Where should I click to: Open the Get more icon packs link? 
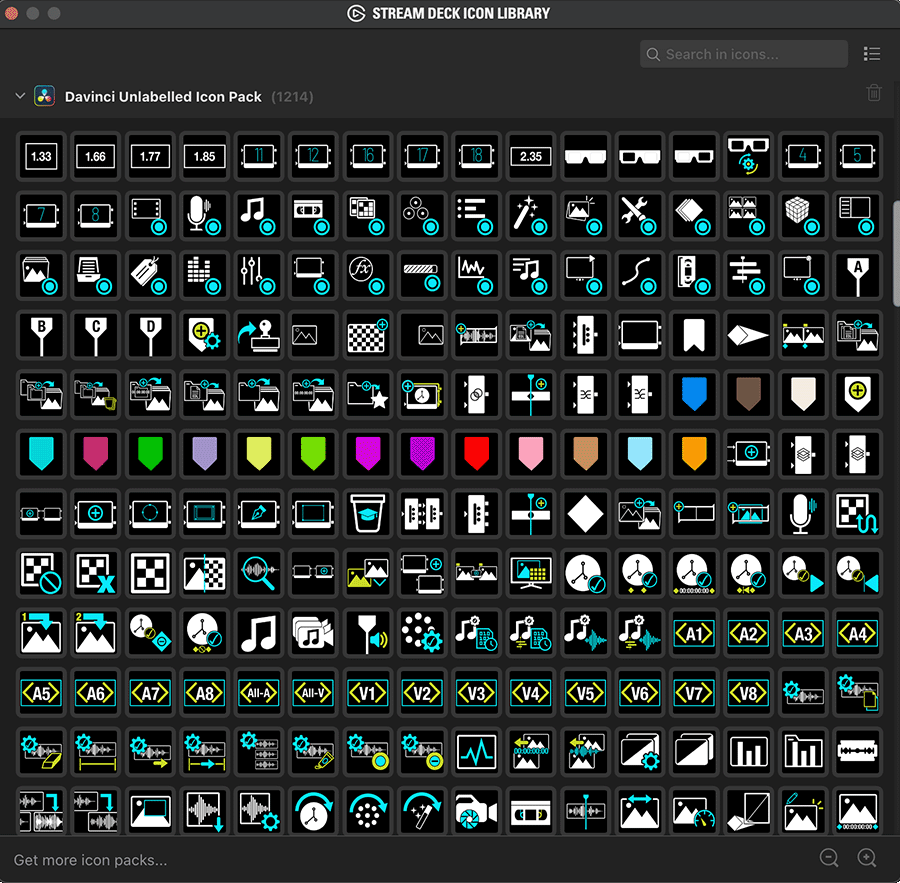click(90, 860)
